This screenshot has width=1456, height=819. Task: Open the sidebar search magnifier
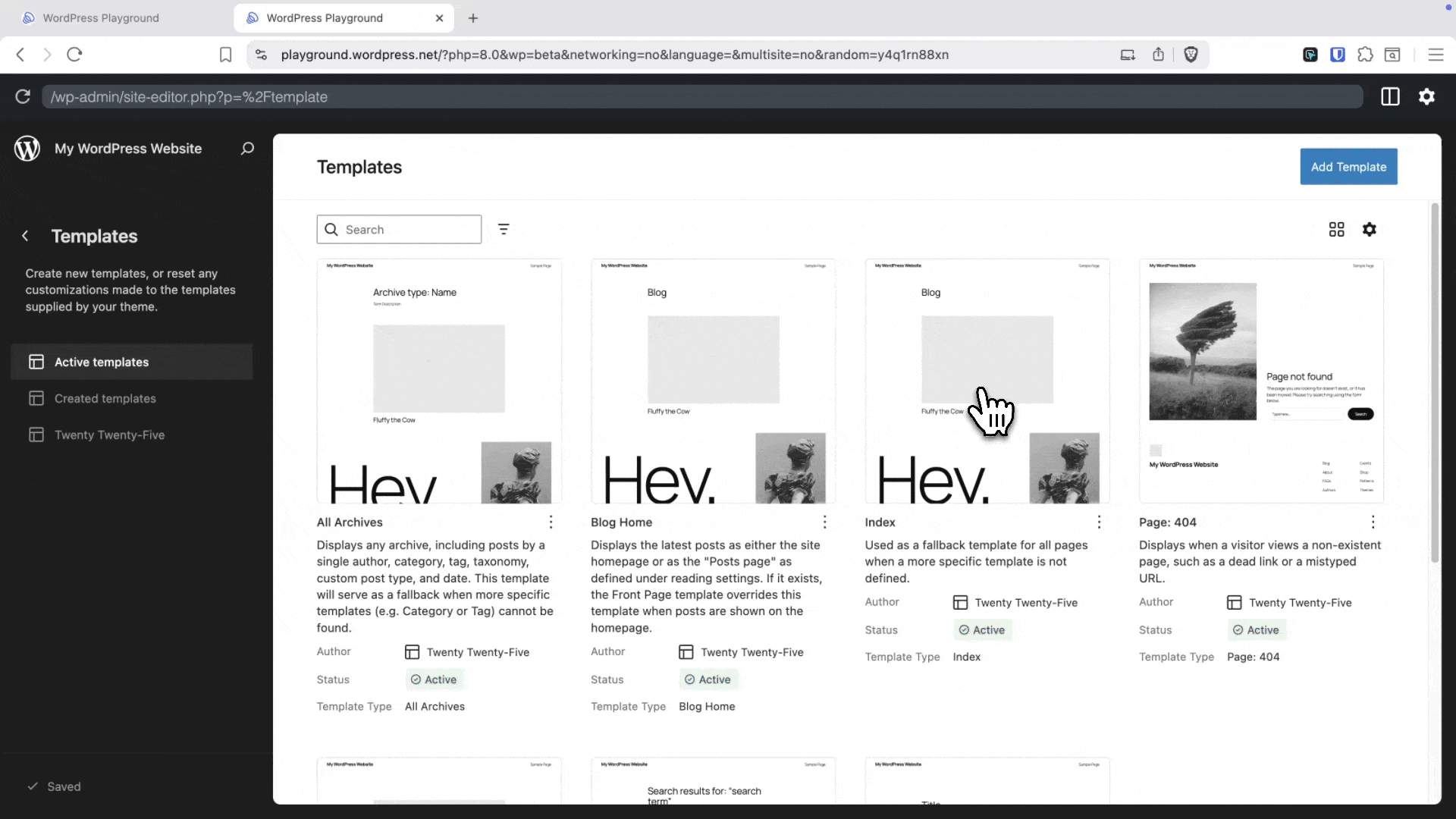point(246,148)
